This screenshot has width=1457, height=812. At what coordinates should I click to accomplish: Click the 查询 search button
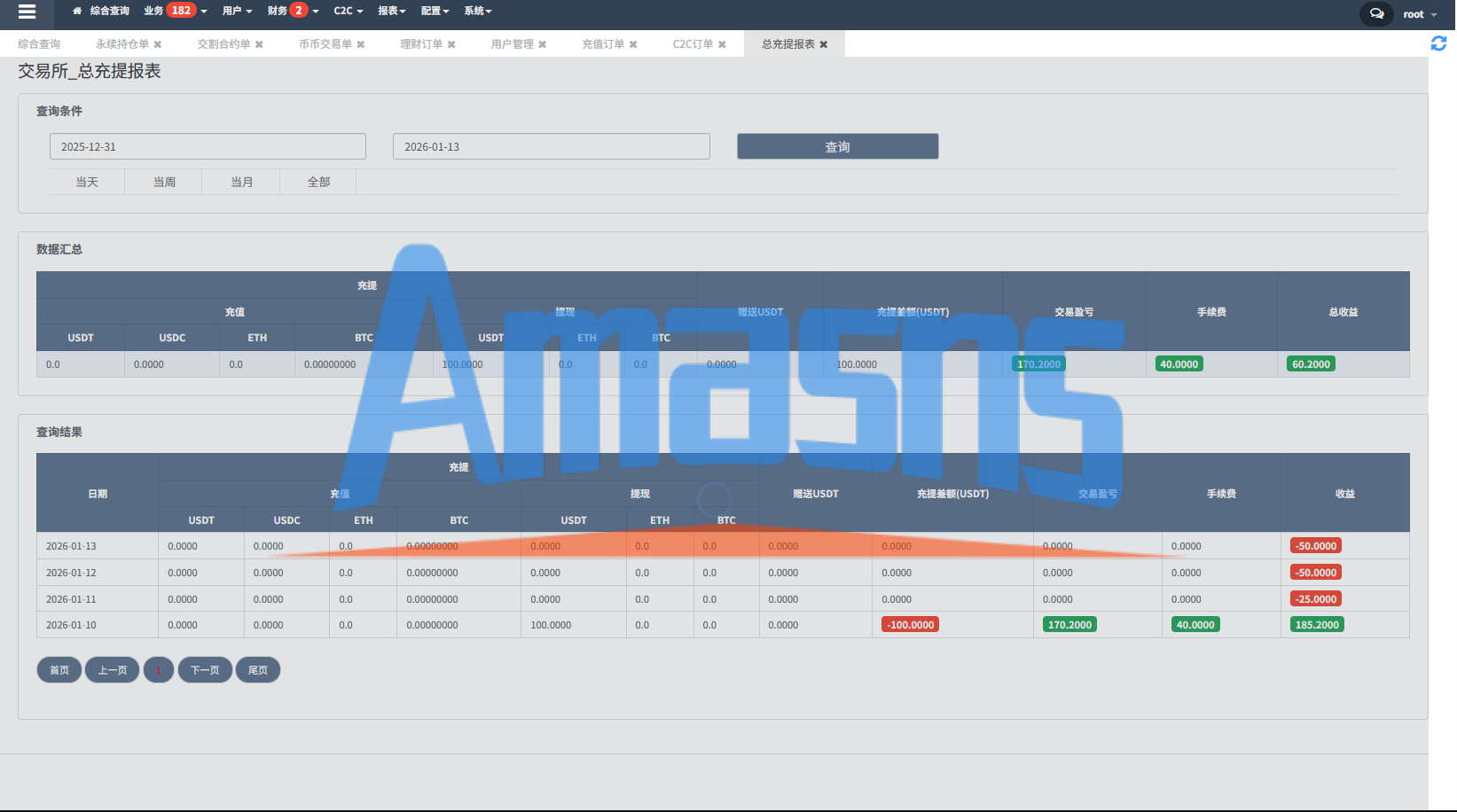pyautogui.click(x=837, y=146)
